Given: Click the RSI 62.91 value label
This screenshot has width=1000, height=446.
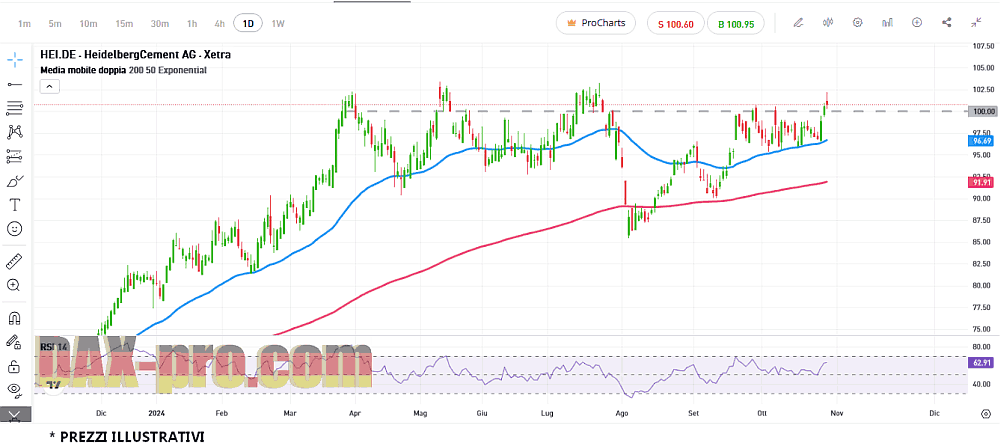Looking at the screenshot, I should point(982,362).
